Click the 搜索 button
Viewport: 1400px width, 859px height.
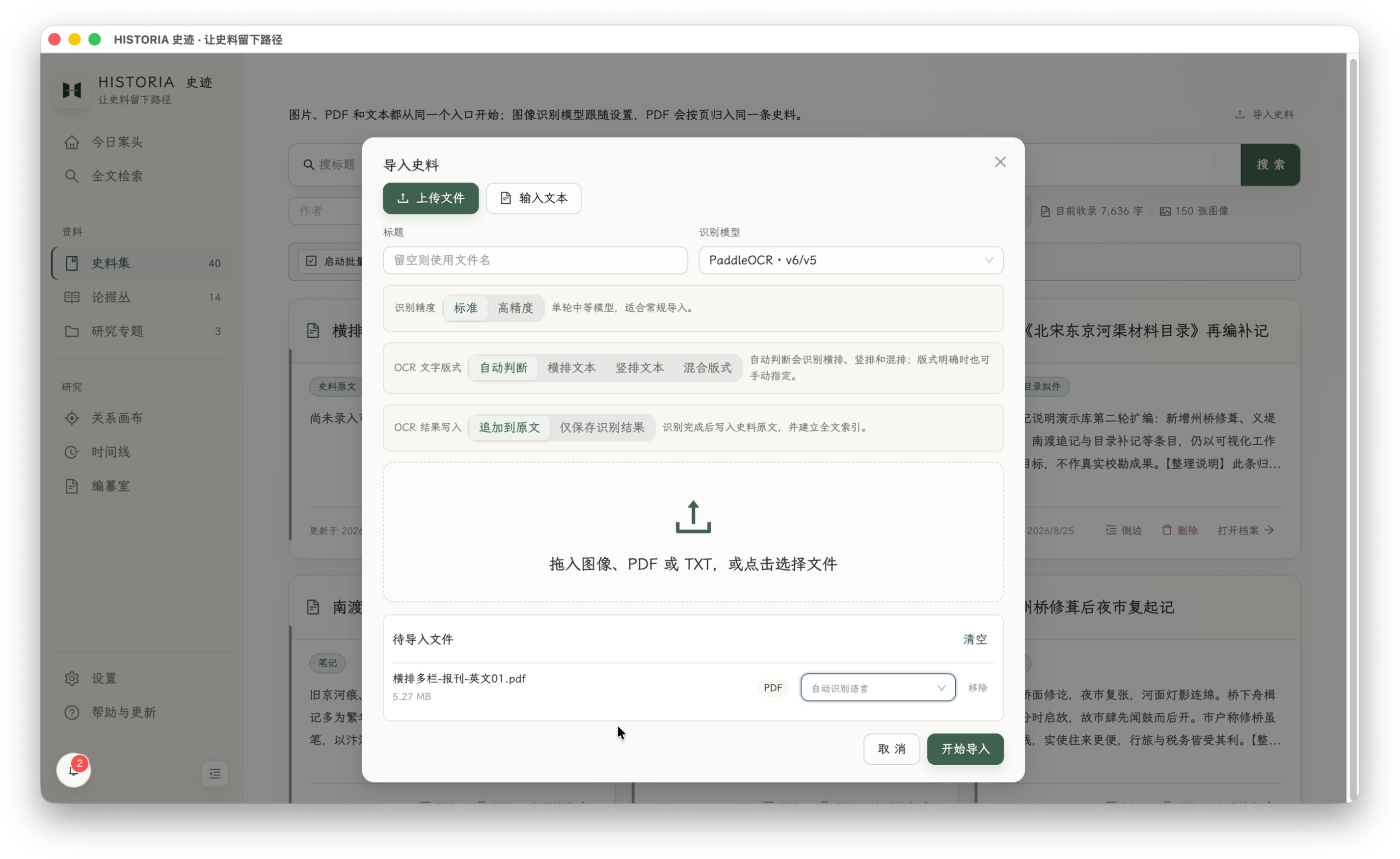click(x=1270, y=165)
